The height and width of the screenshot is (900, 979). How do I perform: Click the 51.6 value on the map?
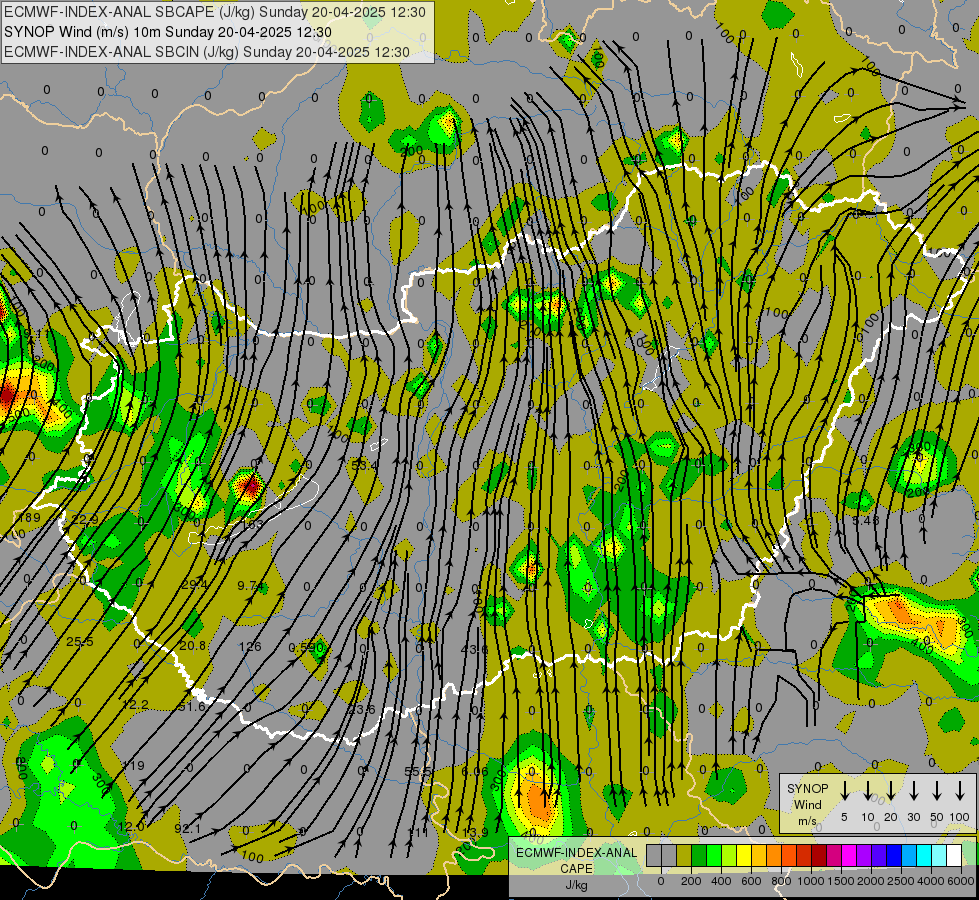(x=192, y=706)
